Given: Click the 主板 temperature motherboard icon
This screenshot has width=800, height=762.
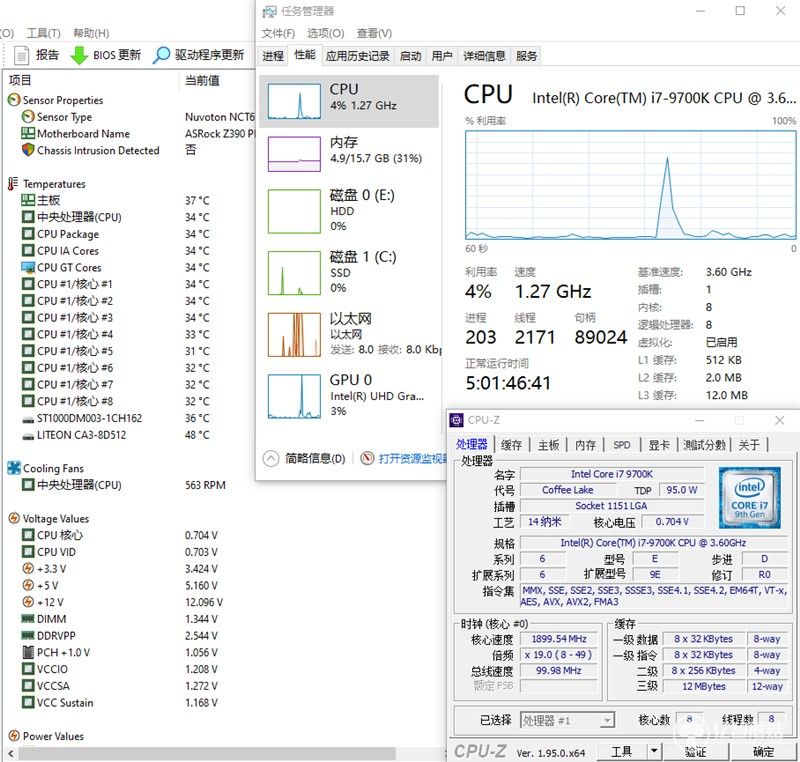Looking at the screenshot, I should point(28,200).
